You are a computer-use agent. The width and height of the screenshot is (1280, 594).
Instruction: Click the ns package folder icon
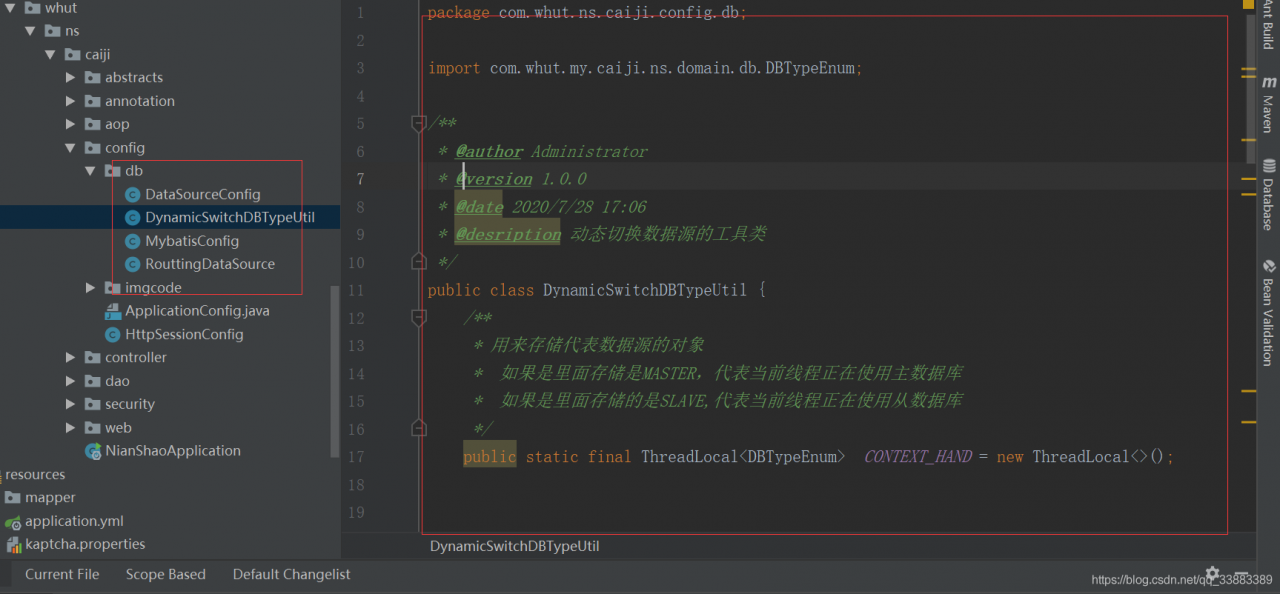tap(52, 31)
